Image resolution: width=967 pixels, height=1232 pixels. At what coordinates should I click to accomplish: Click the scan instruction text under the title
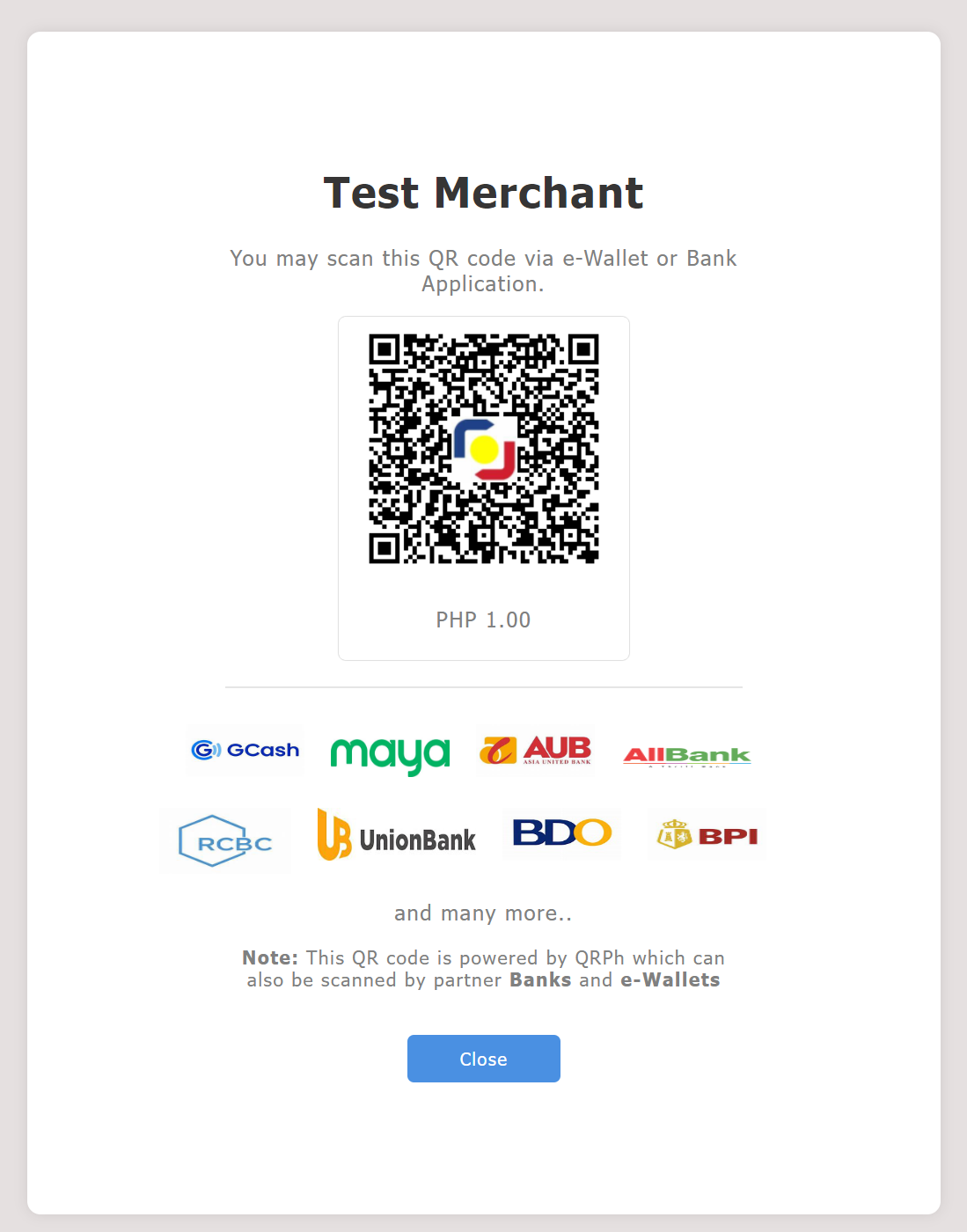pos(484,271)
